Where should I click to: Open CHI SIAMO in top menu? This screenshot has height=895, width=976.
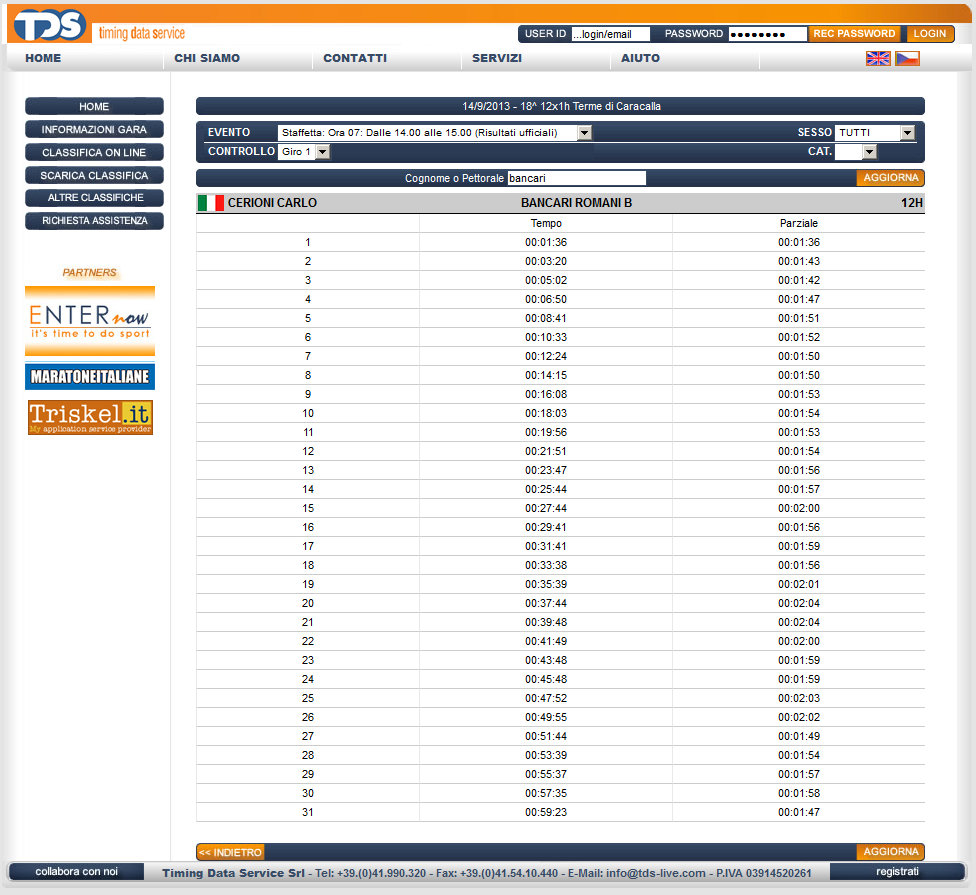[207, 59]
